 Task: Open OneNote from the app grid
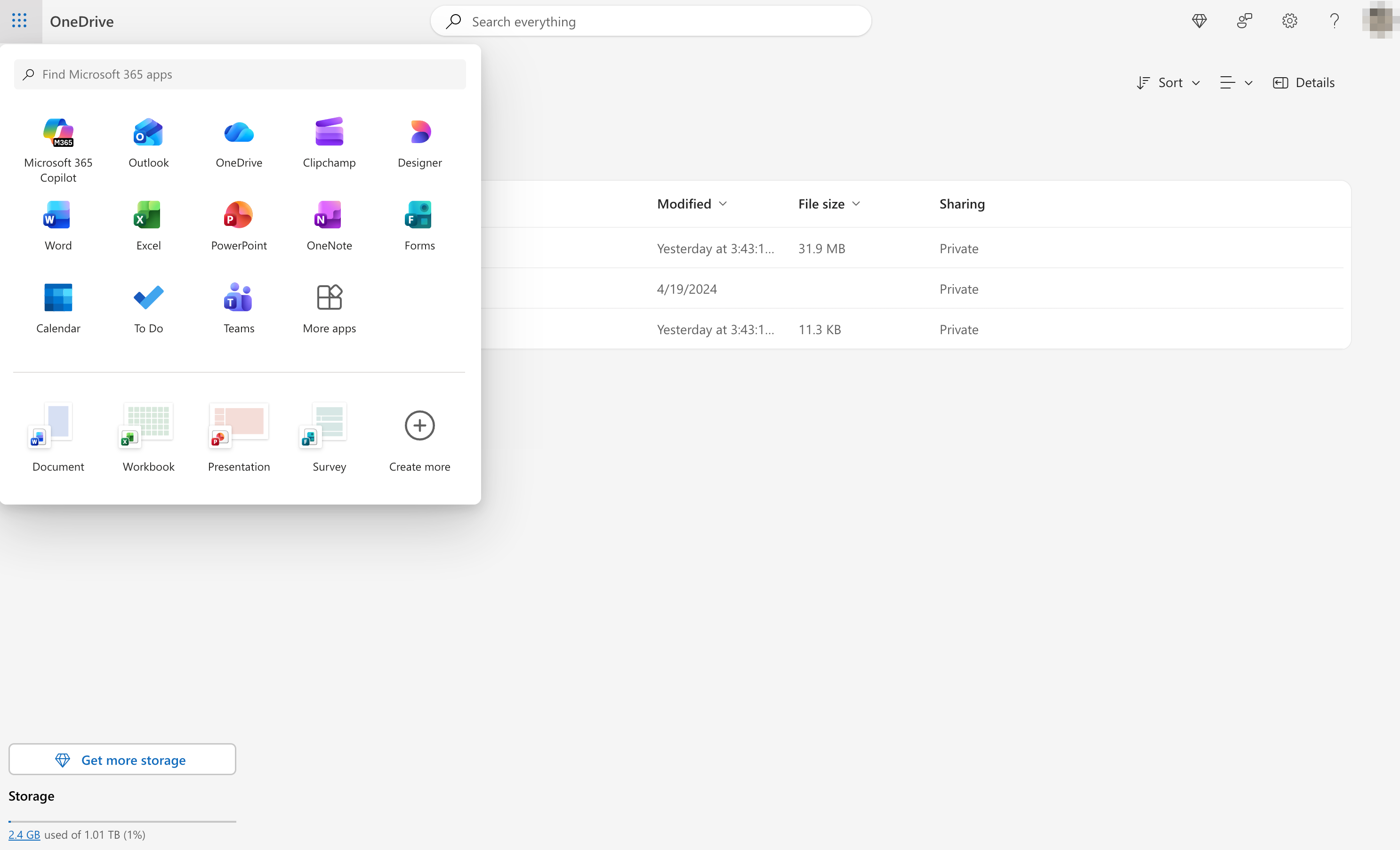click(x=329, y=225)
